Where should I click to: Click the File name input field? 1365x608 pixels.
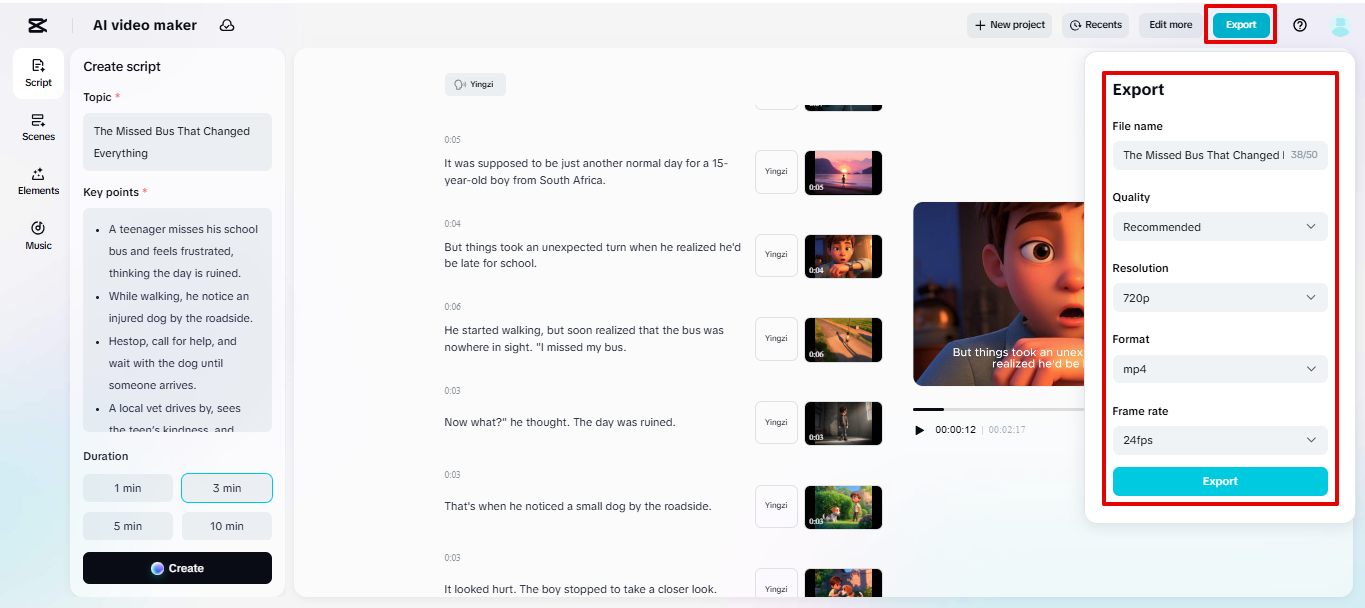[x=1219, y=155]
